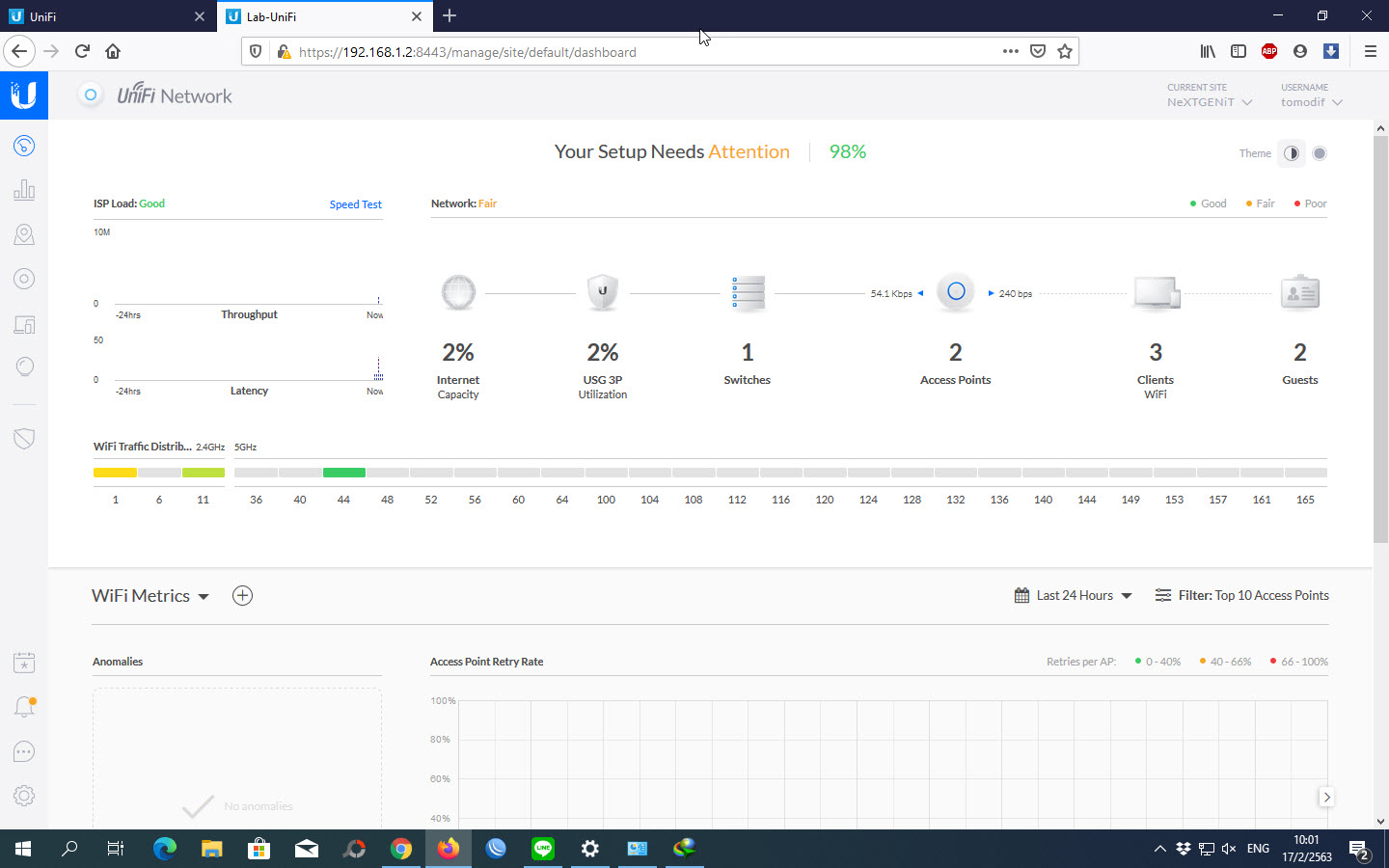The width and height of the screenshot is (1389, 868).
Task: Expand the Last 24 Hours dropdown
Action: coord(1074,596)
